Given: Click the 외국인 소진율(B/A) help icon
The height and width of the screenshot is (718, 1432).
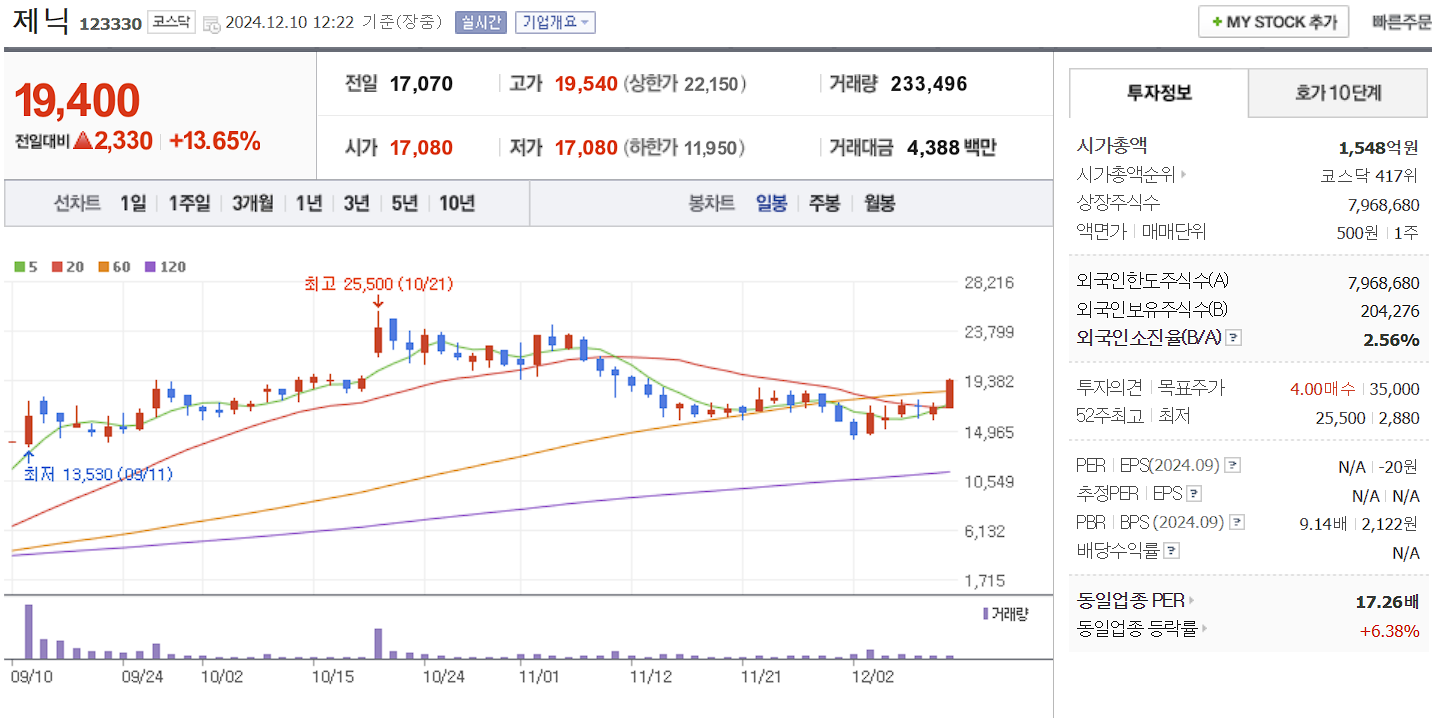Looking at the screenshot, I should [1233, 339].
